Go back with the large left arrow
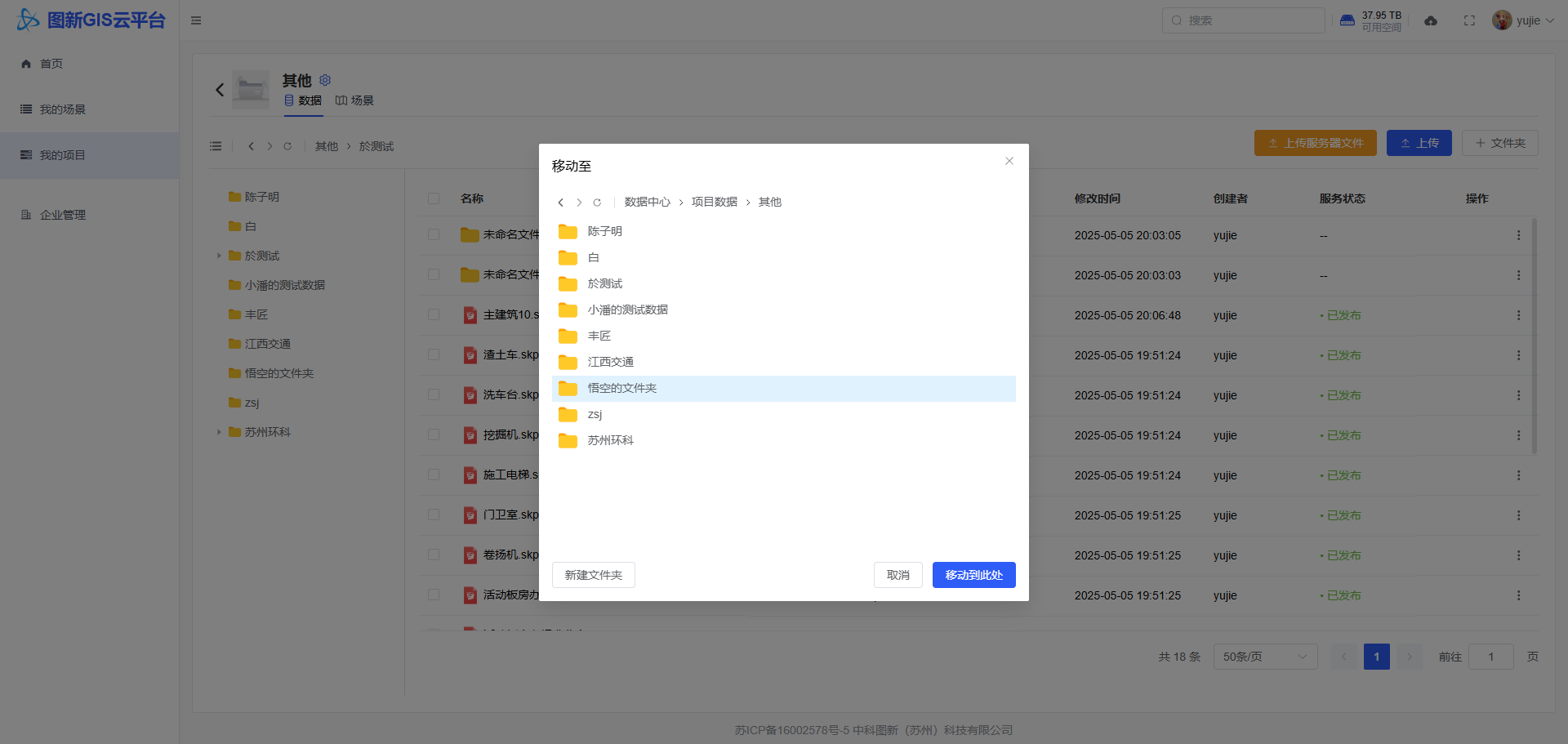Screen dimensions: 1568x744 (x=220, y=90)
